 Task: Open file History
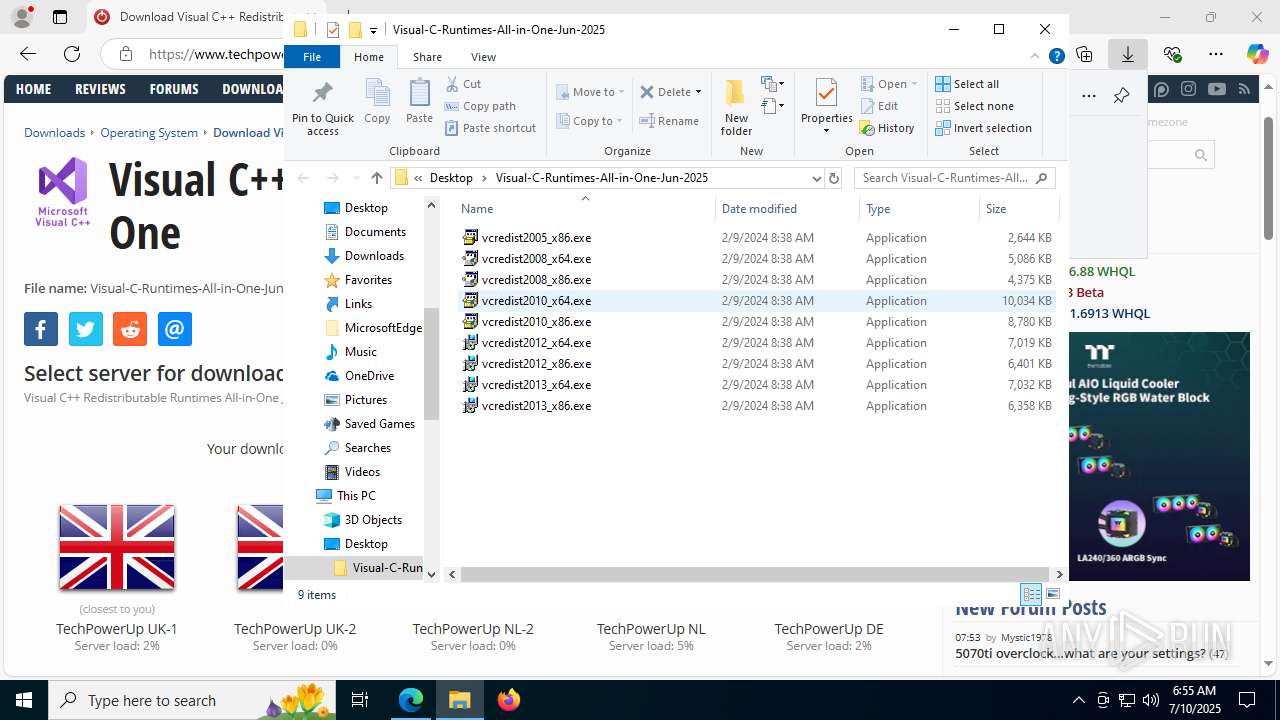tap(888, 128)
